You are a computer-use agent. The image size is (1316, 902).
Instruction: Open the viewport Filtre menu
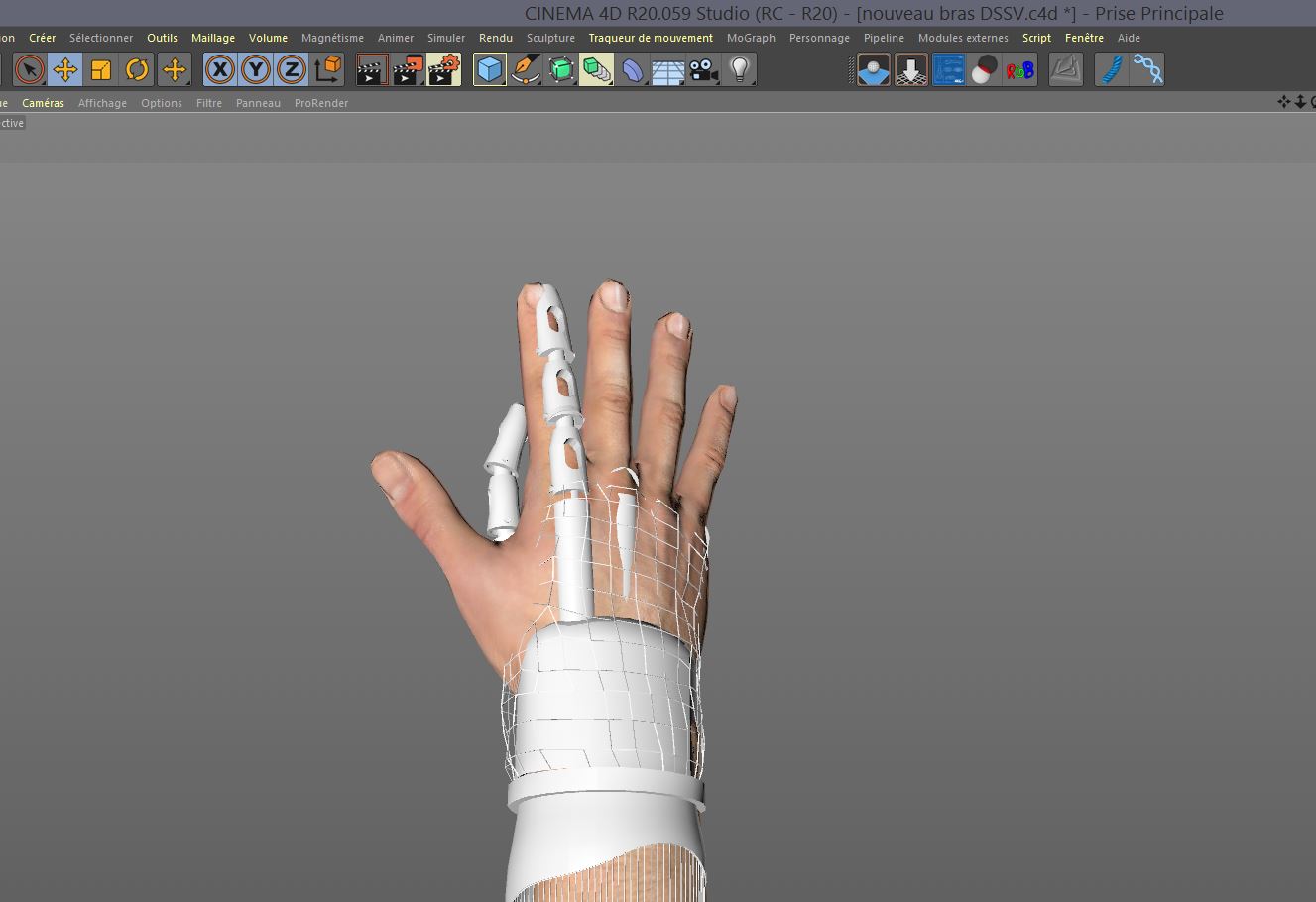(209, 103)
